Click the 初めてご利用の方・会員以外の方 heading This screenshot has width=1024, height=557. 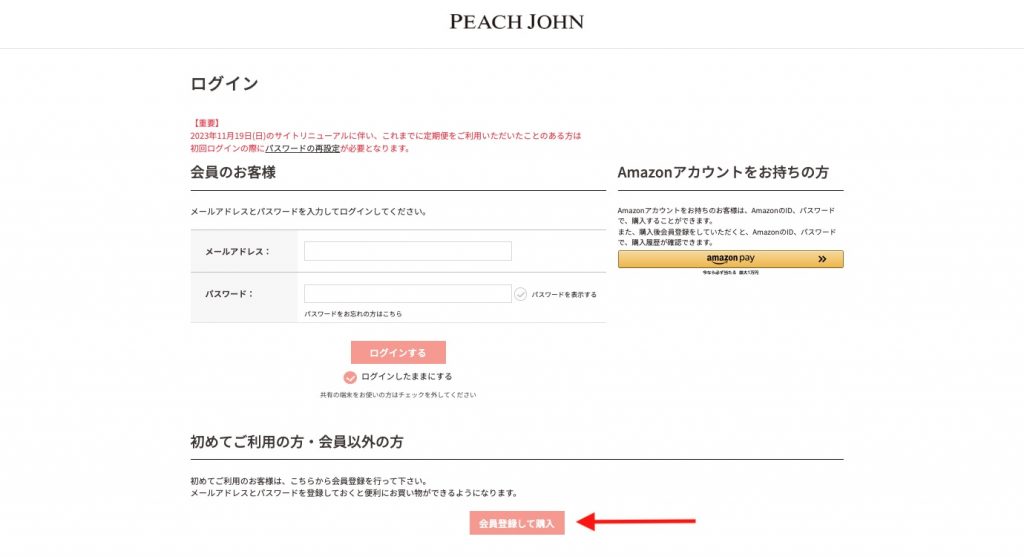297,441
